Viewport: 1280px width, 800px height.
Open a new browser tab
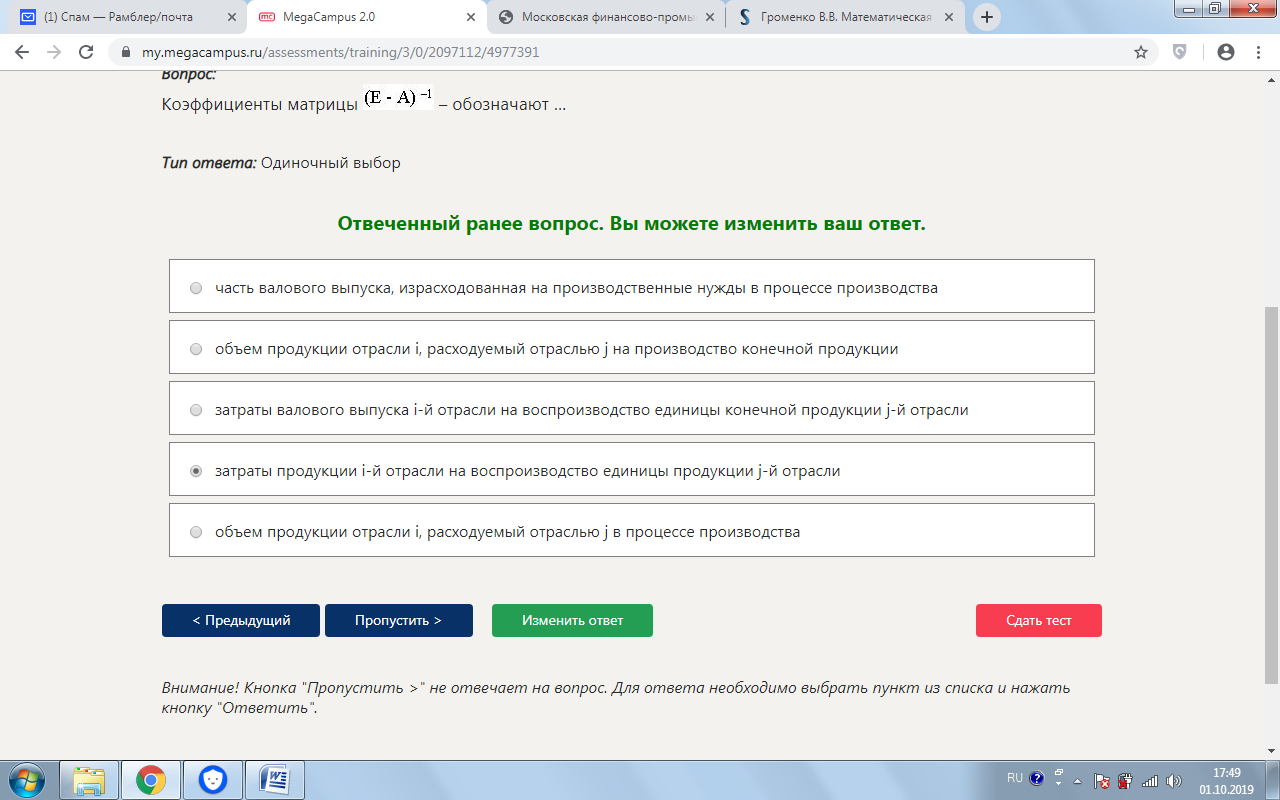click(987, 17)
